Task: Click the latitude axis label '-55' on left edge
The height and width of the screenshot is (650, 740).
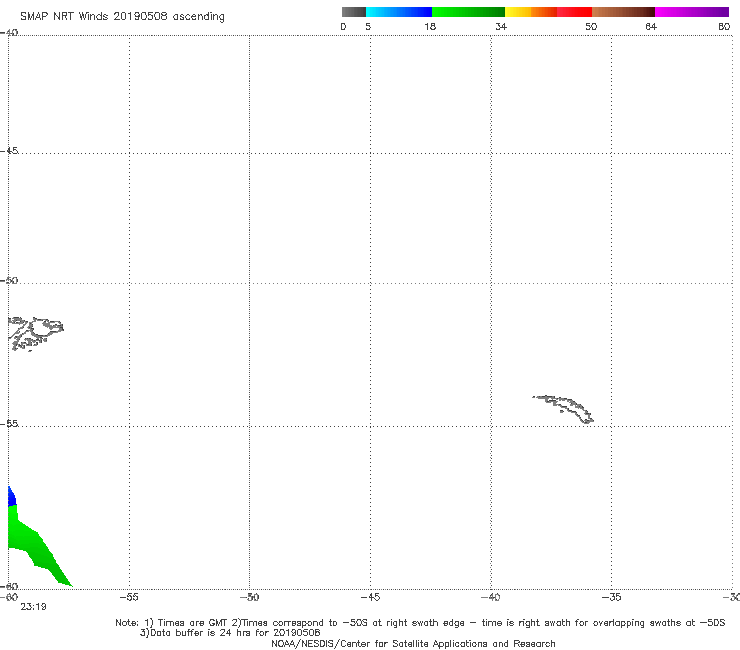Action: [x=9, y=423]
